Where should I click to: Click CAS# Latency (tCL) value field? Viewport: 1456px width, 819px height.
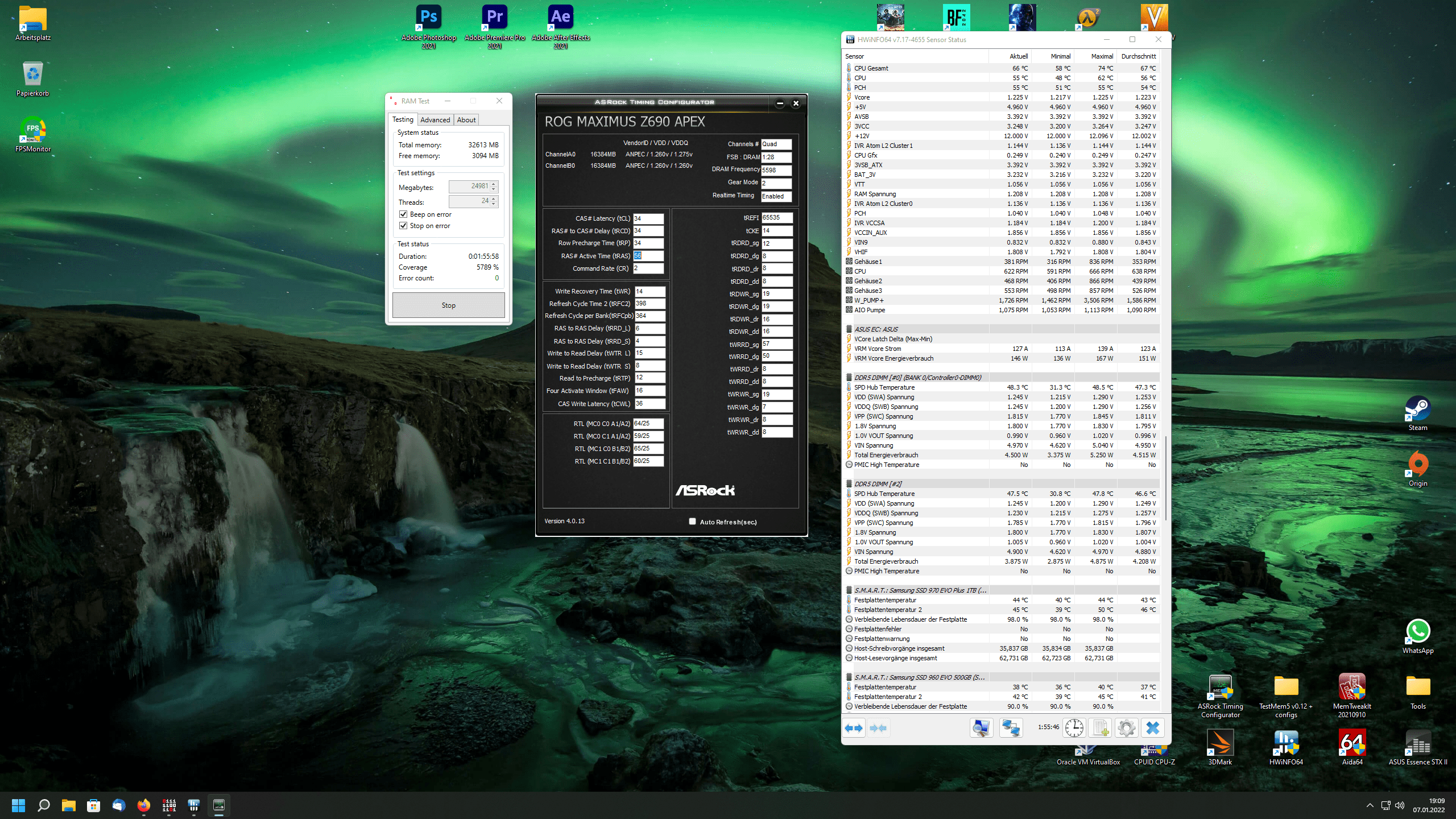[648, 218]
